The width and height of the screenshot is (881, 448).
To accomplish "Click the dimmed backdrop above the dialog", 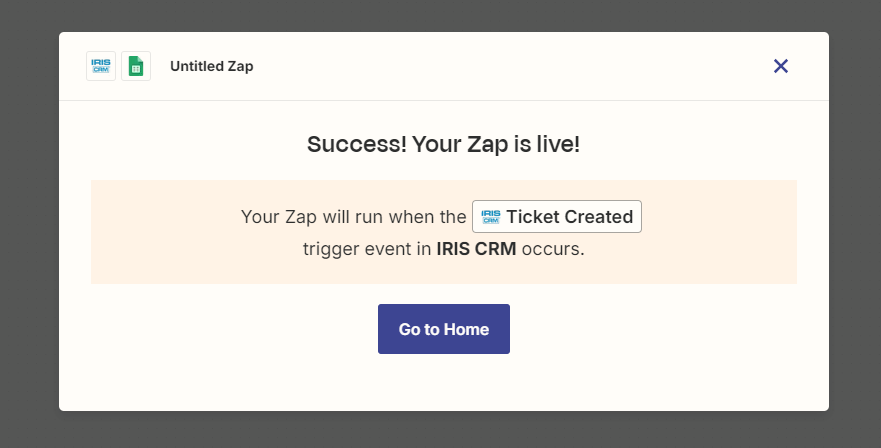I will pyautogui.click(x=440, y=15).
